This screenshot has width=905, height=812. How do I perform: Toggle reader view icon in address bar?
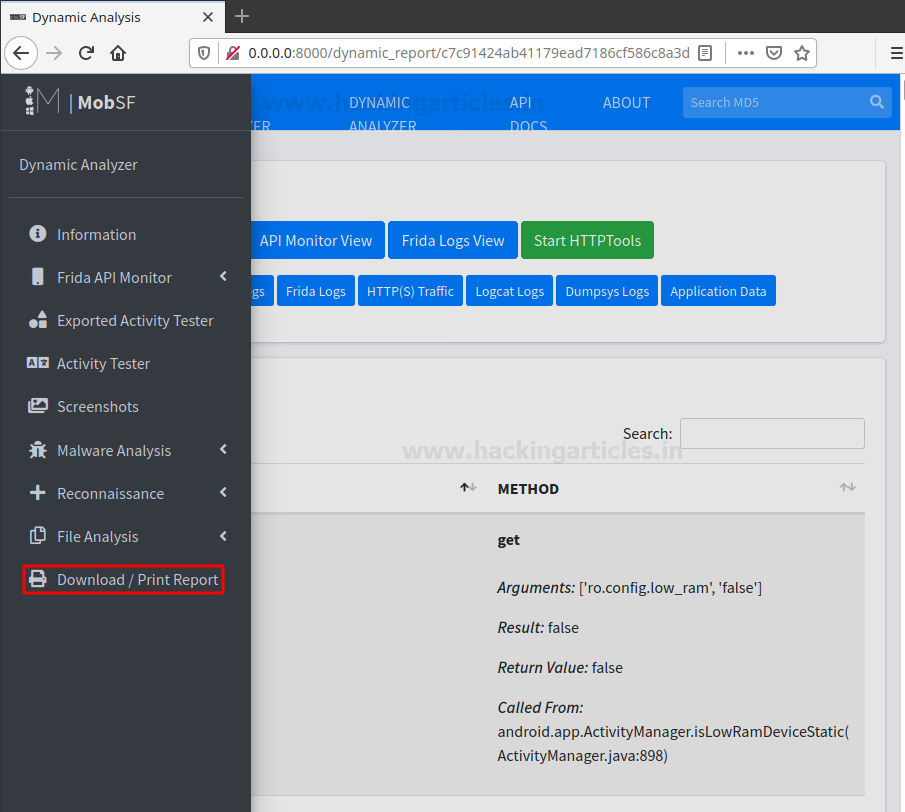pos(705,53)
